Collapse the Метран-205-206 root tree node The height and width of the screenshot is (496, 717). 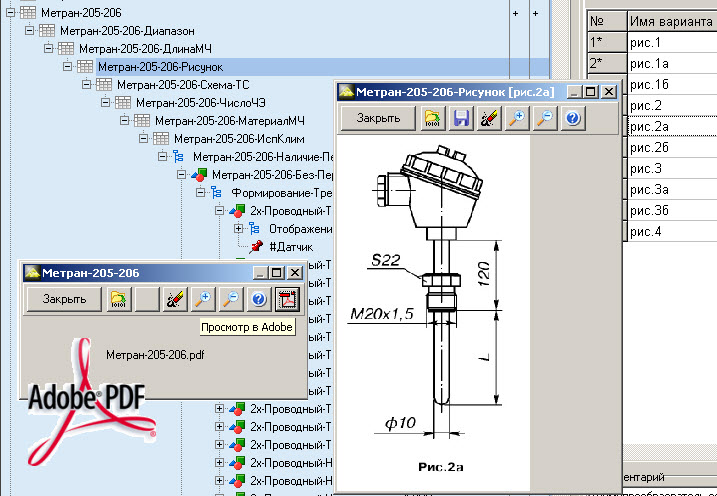pyautogui.click(x=11, y=11)
